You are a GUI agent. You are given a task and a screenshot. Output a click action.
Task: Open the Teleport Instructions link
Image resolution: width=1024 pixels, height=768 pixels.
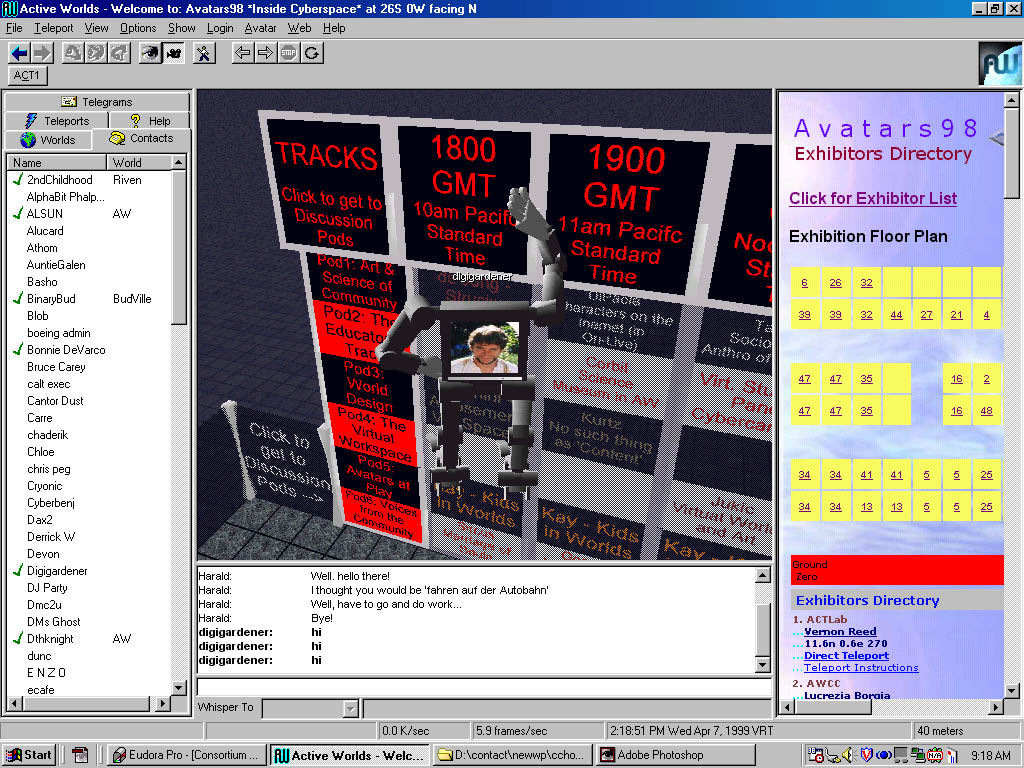pos(861,667)
